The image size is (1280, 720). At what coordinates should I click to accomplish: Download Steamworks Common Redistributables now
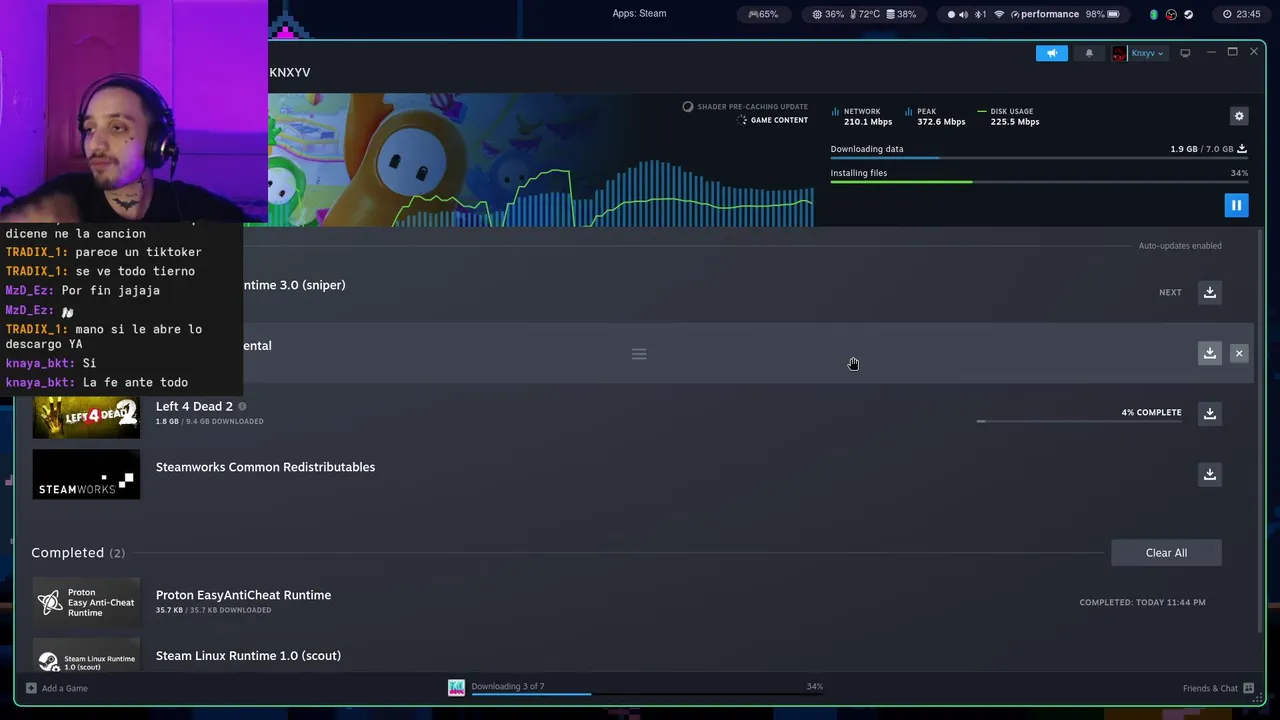point(1210,474)
